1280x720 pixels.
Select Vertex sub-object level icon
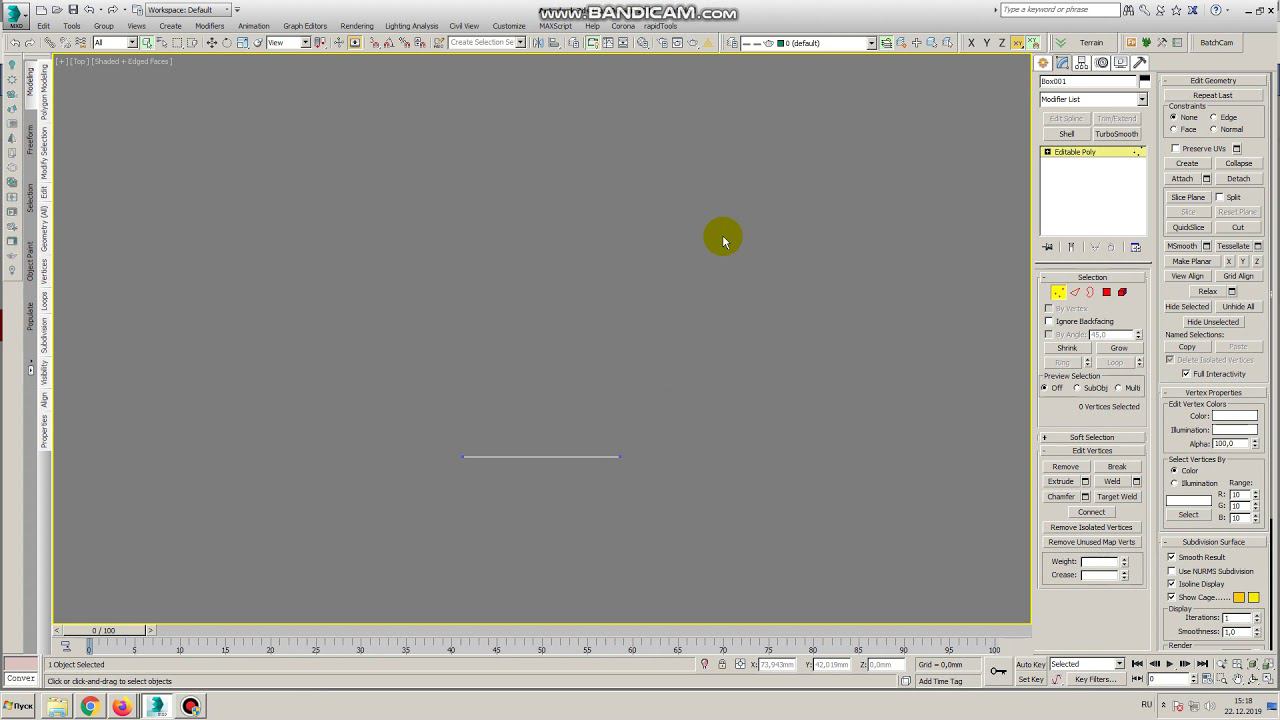pyautogui.click(x=1058, y=292)
